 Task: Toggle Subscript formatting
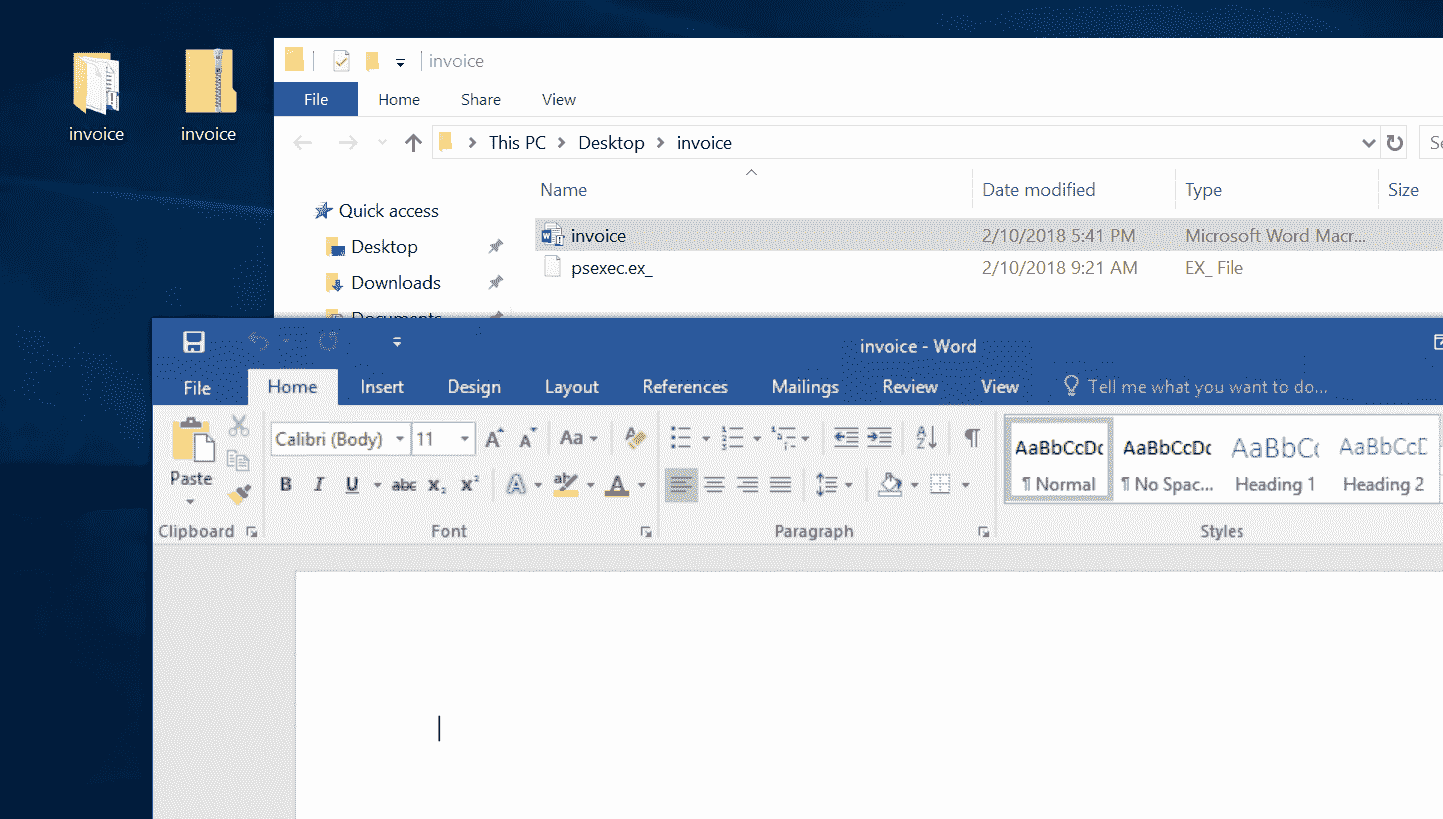coord(437,485)
